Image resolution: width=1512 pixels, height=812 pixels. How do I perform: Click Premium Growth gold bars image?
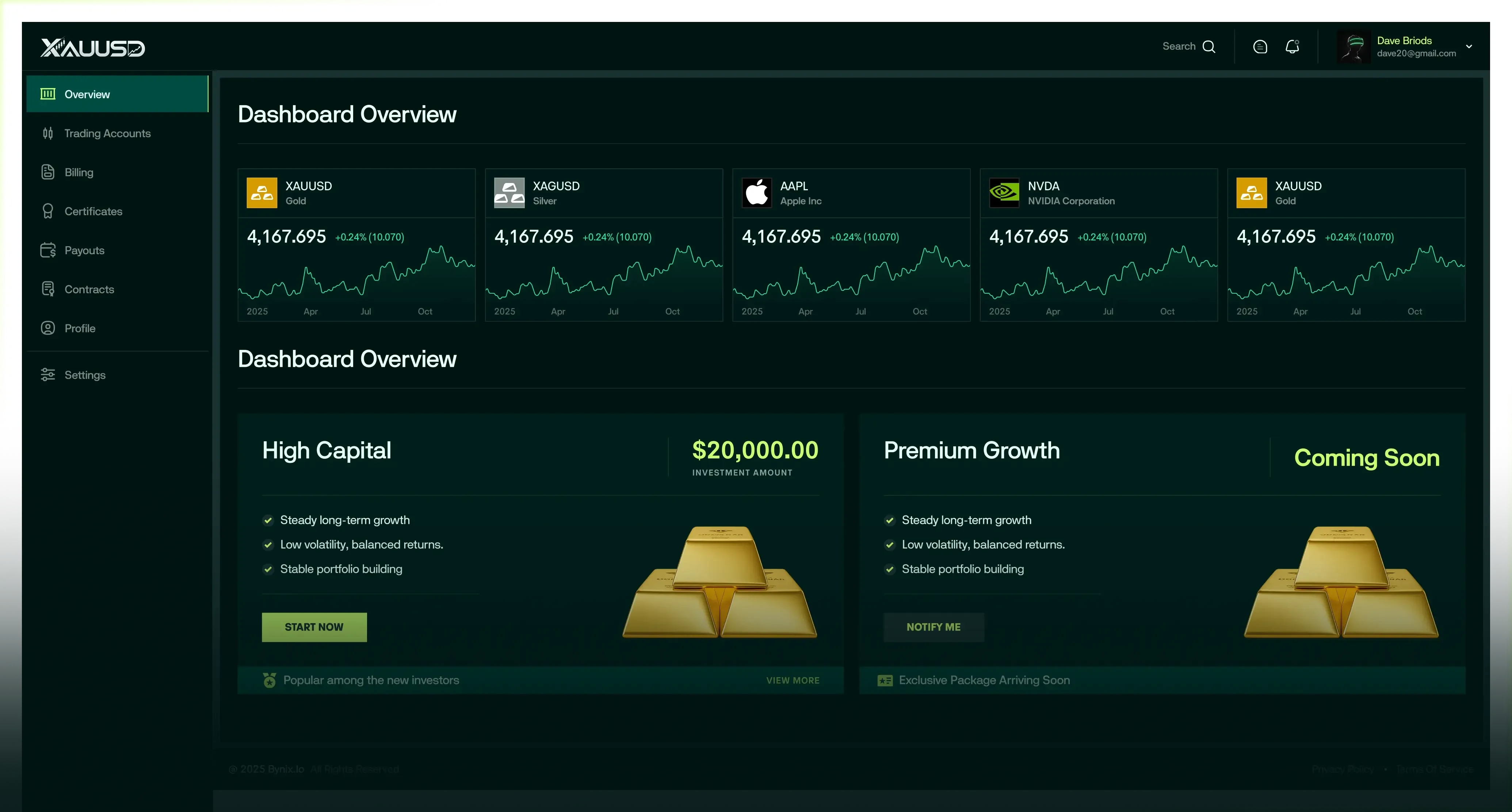(1341, 581)
